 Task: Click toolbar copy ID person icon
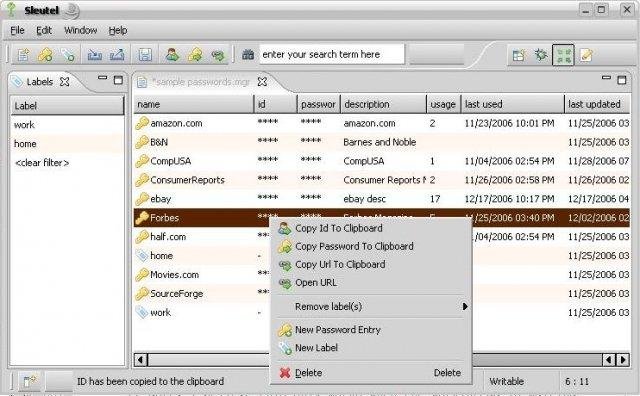tap(173, 55)
